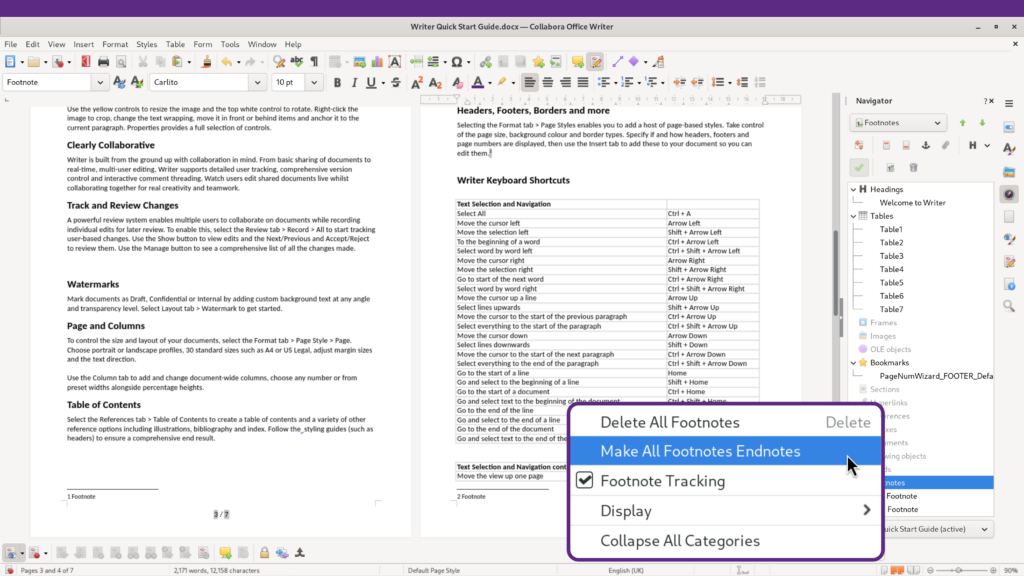The width and height of the screenshot is (1024, 576).
Task: Open the Carlito font name dropdown
Action: pos(257,82)
